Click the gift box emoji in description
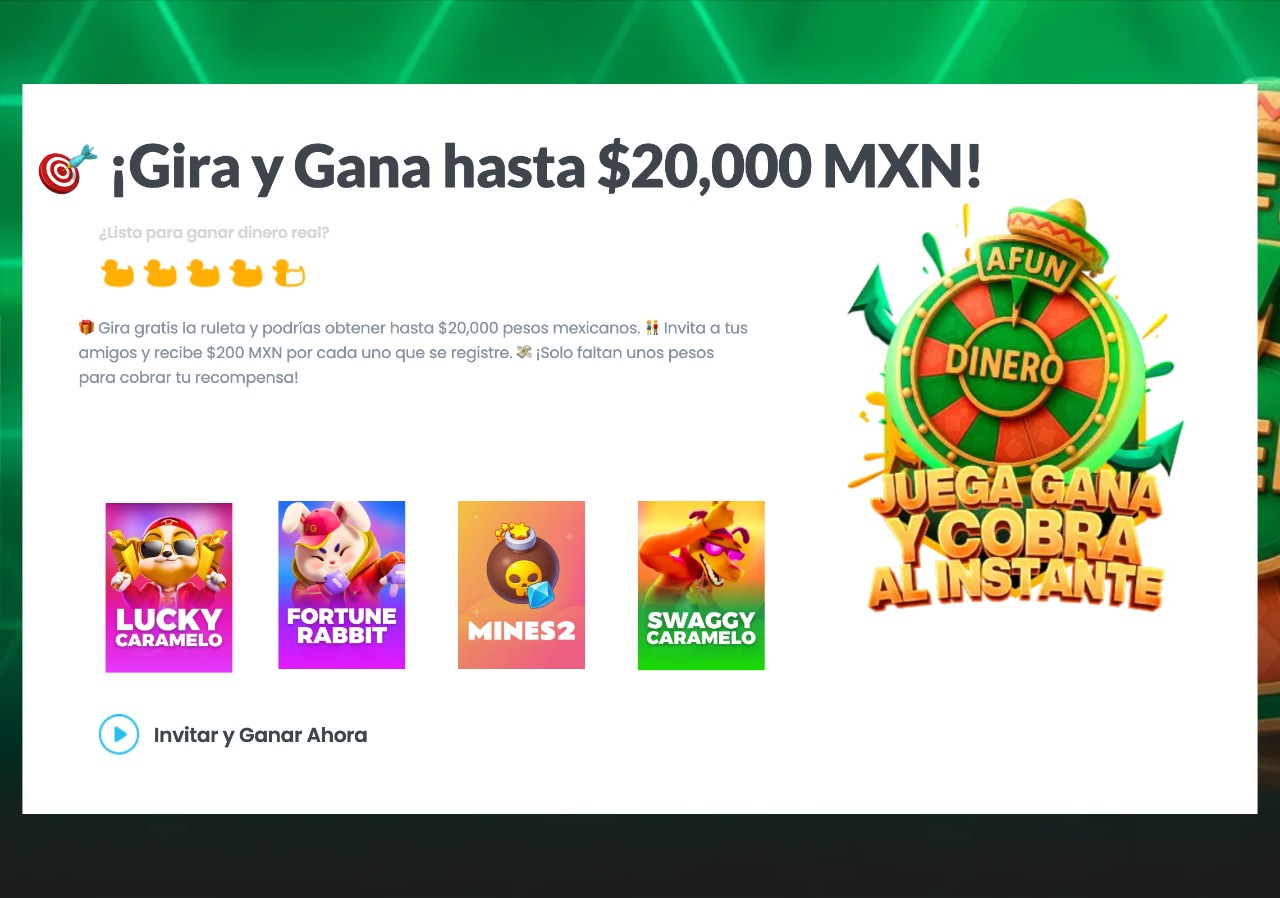Screen dimensions: 1280x898 click(x=86, y=327)
